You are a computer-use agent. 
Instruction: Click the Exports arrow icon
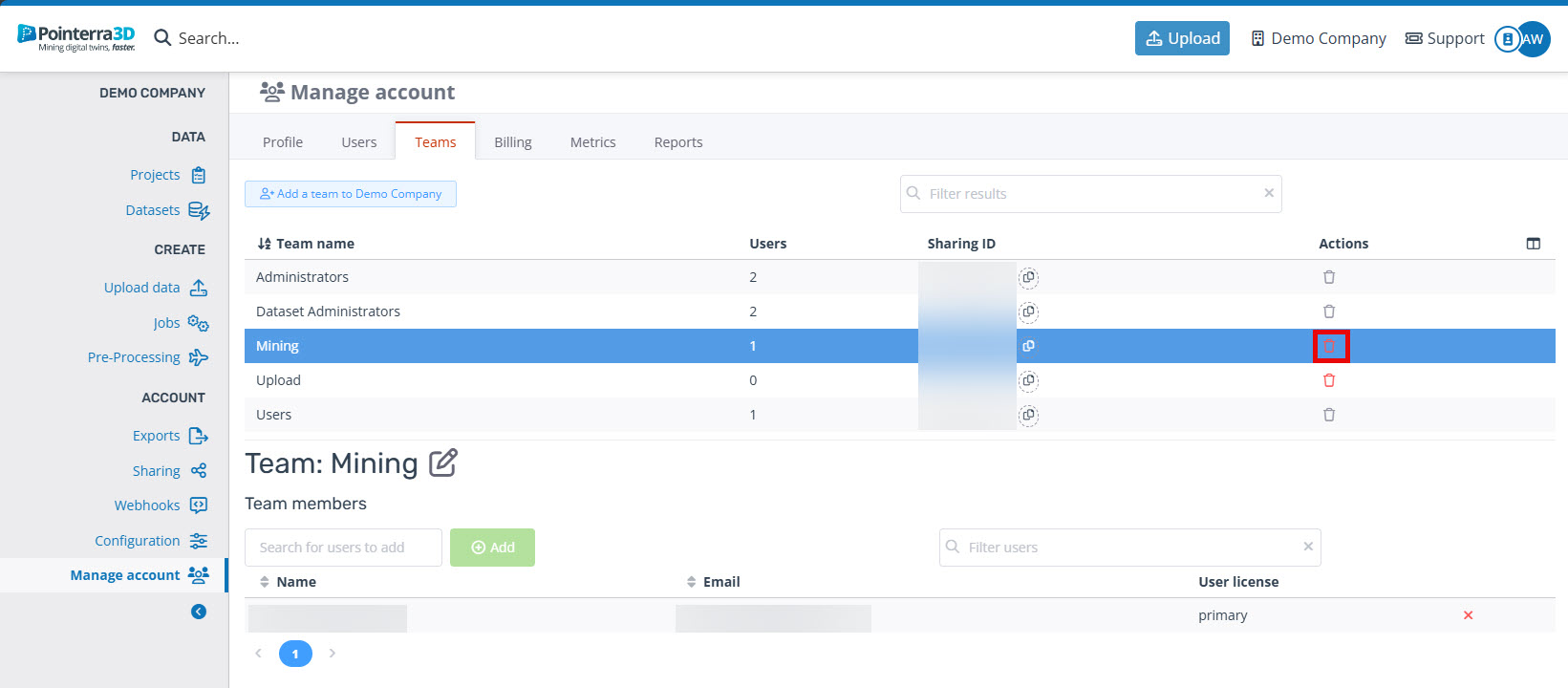pyautogui.click(x=199, y=436)
